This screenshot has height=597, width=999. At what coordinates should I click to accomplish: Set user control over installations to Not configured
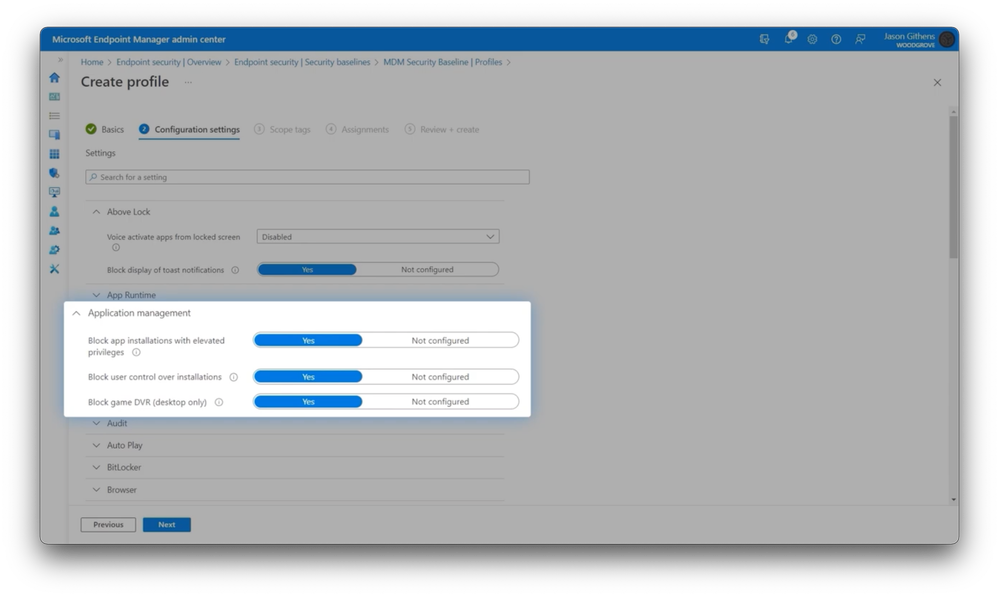pyautogui.click(x=440, y=377)
